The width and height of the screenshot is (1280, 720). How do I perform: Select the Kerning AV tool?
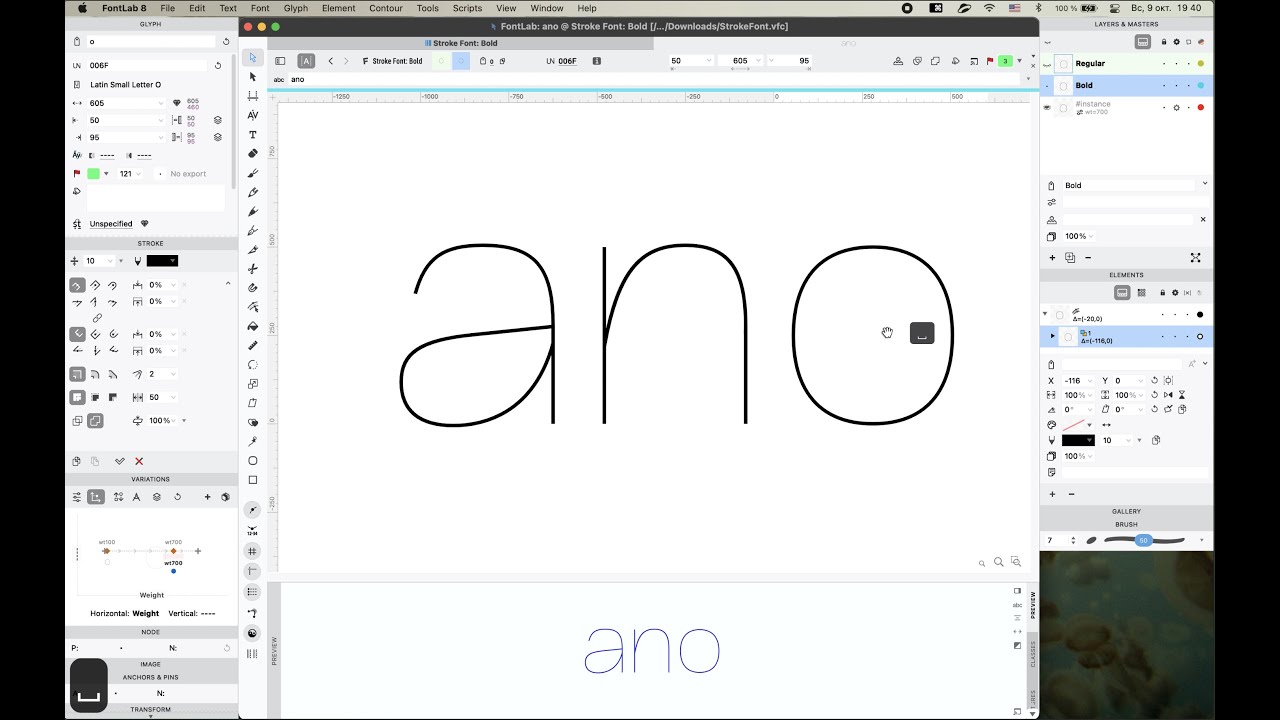coord(253,115)
